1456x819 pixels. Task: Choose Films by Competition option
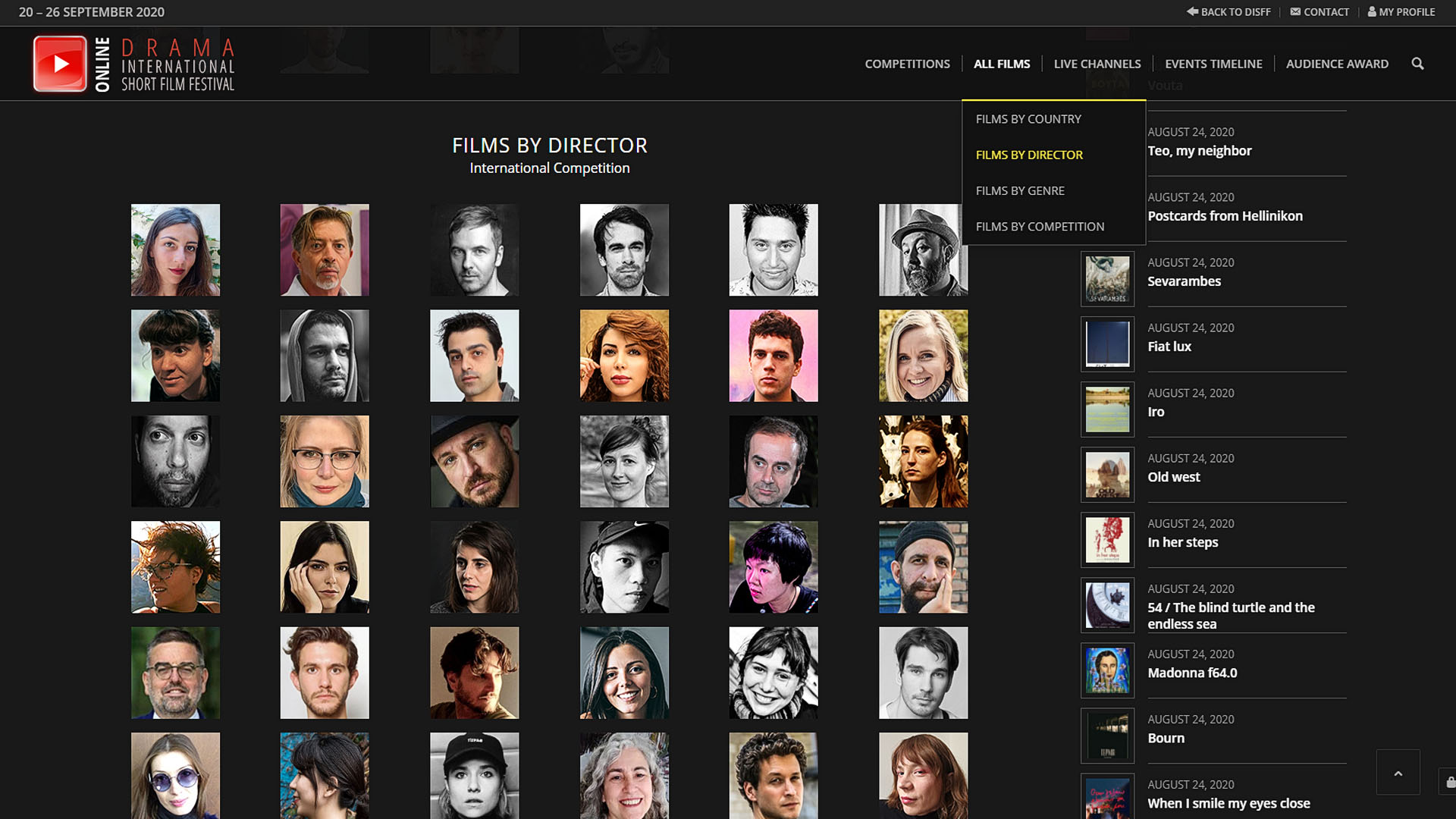1040,227
